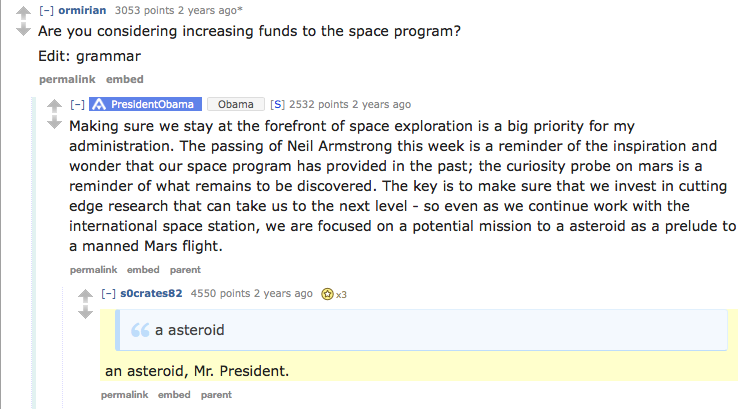Collapse s0crates82's comment
This screenshot has height=409, width=748.
(108, 293)
